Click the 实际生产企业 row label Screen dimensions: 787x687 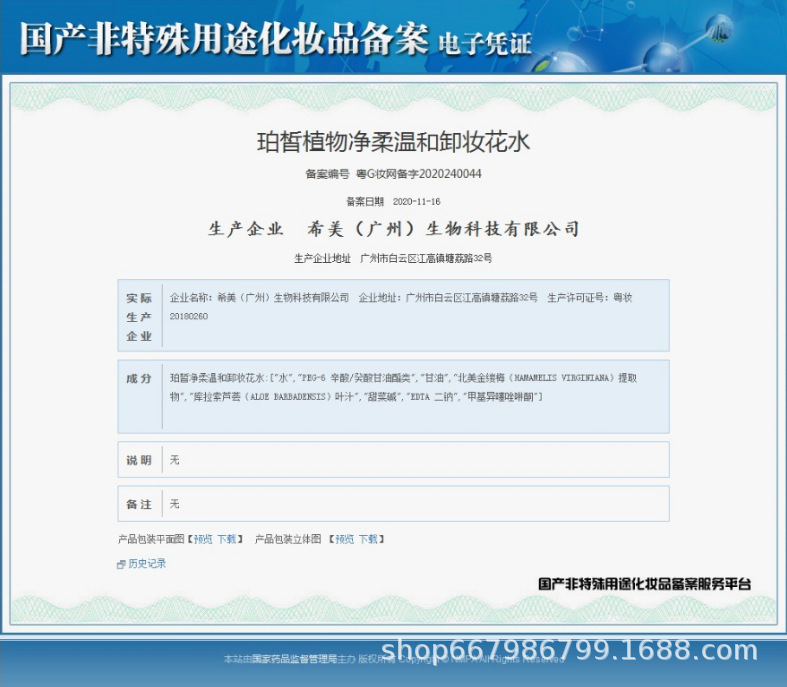click(139, 317)
